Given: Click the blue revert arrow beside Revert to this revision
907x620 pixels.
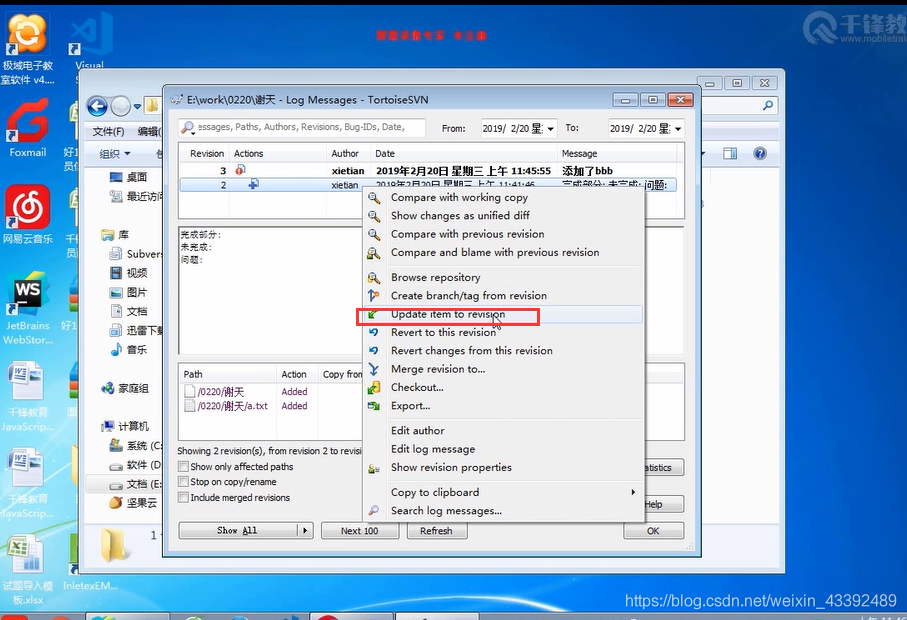Looking at the screenshot, I should (374, 333).
